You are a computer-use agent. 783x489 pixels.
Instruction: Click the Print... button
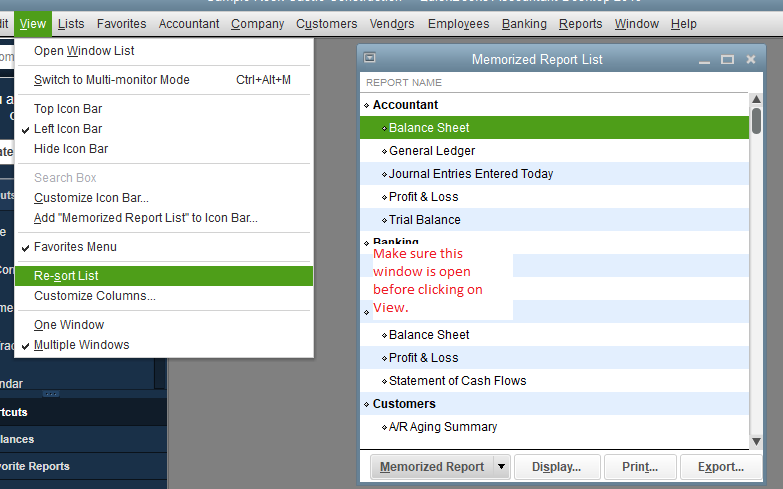tap(640, 467)
